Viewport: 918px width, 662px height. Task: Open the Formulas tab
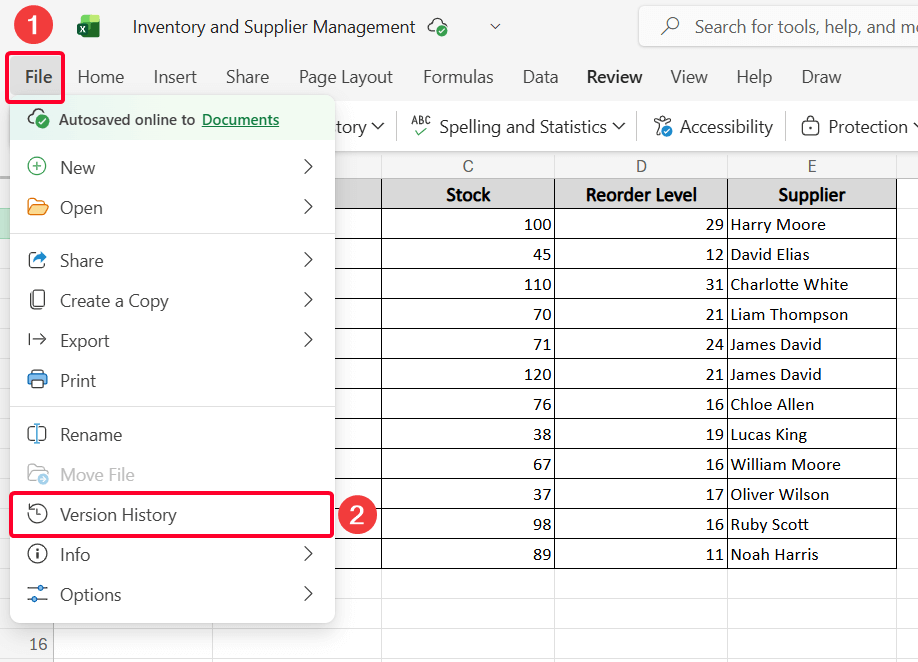[457, 76]
